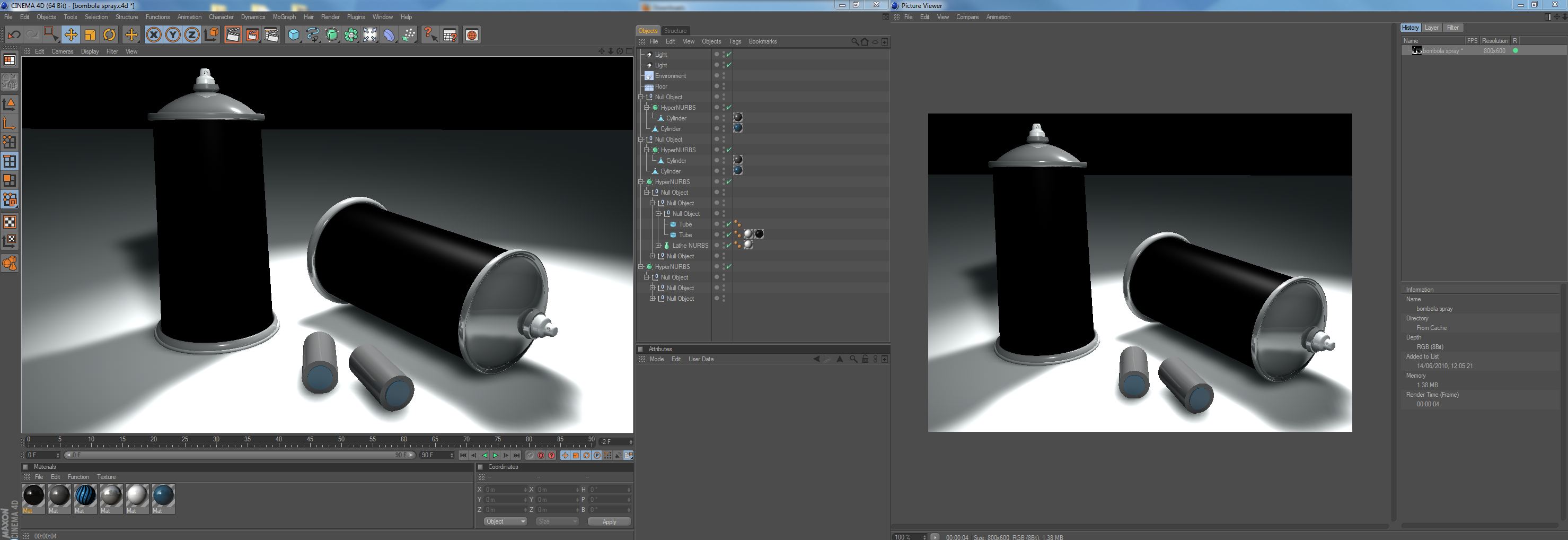
Task: Play the animation forward
Action: (x=496, y=455)
